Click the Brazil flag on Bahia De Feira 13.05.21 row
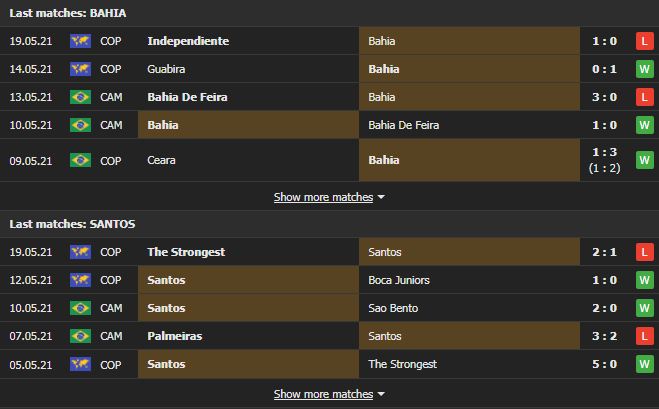The width and height of the screenshot is (659, 409). point(80,97)
